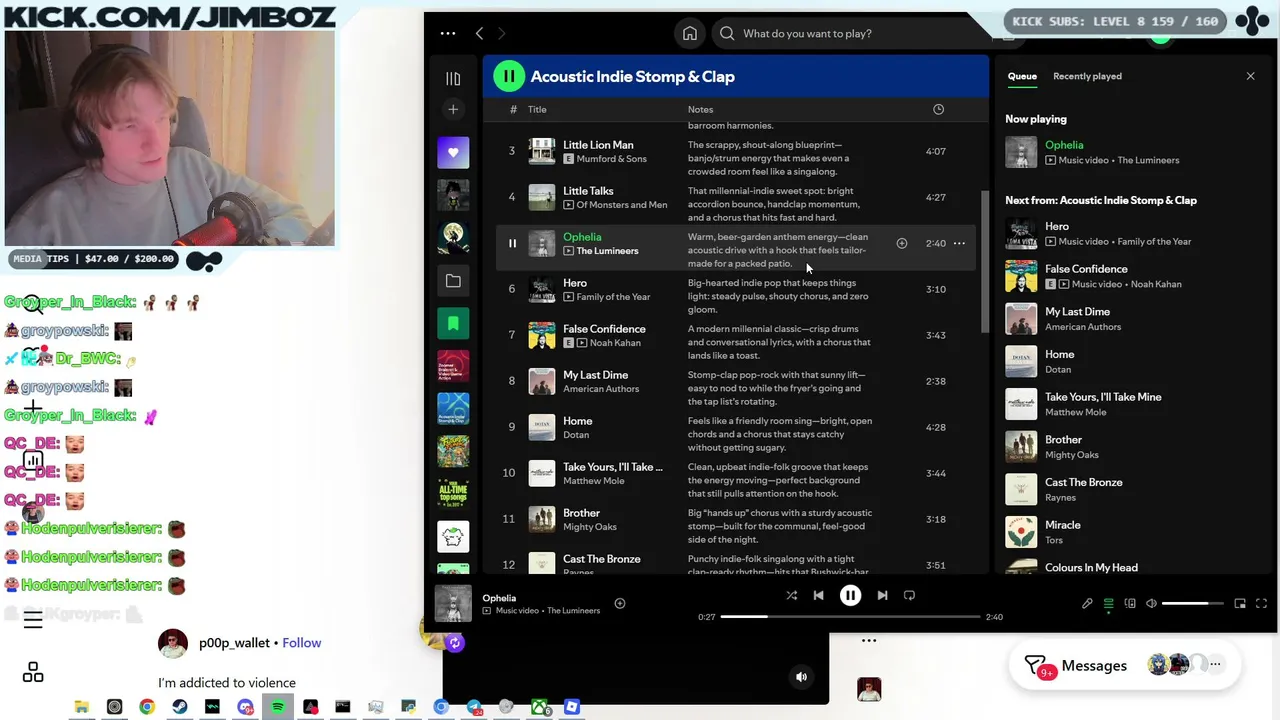1280x720 pixels.
Task: Select the False Confidence track in the tracklist
Action: pyautogui.click(x=604, y=329)
